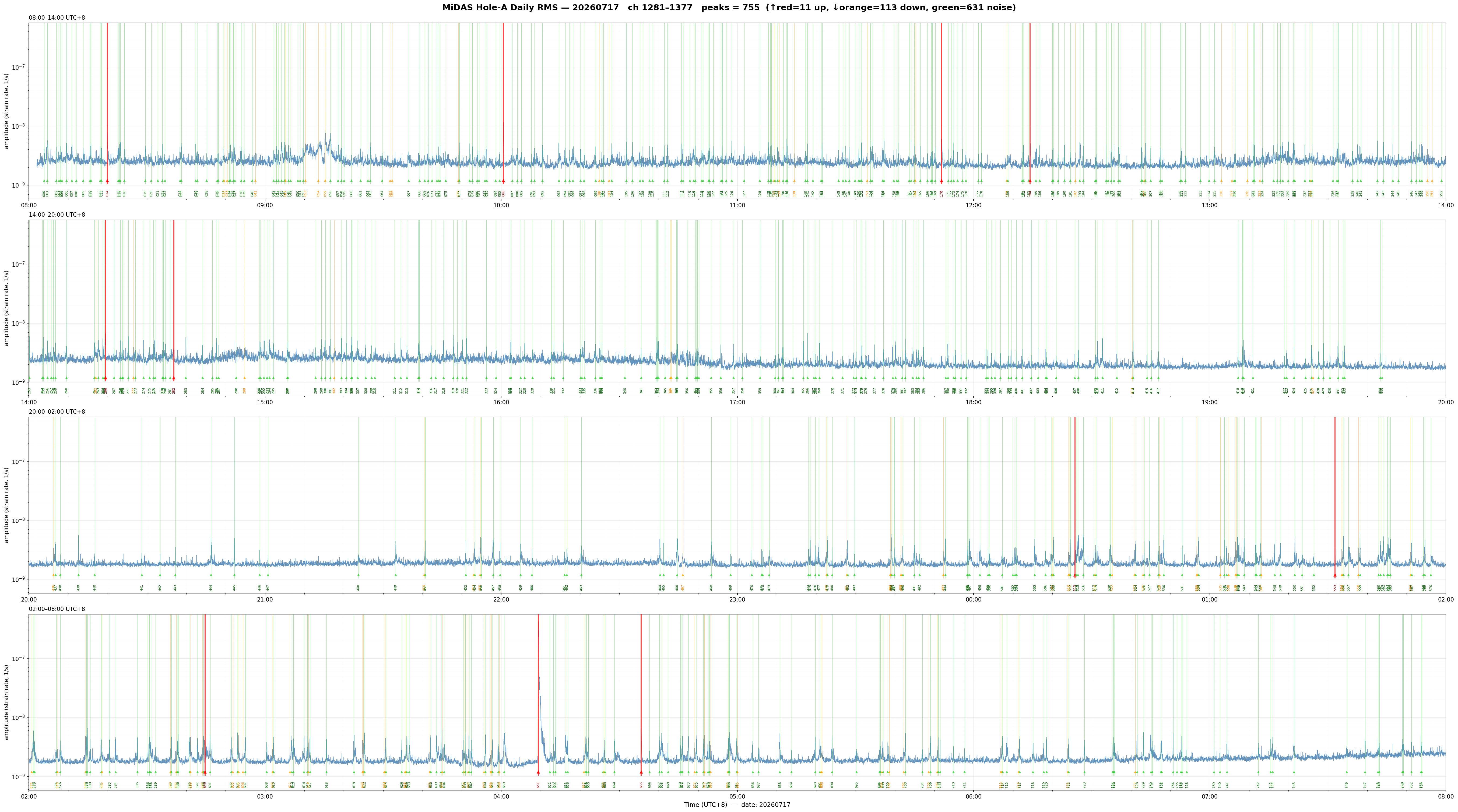
Task: Click the "11:00" x-axis tick label
Action: (x=737, y=205)
